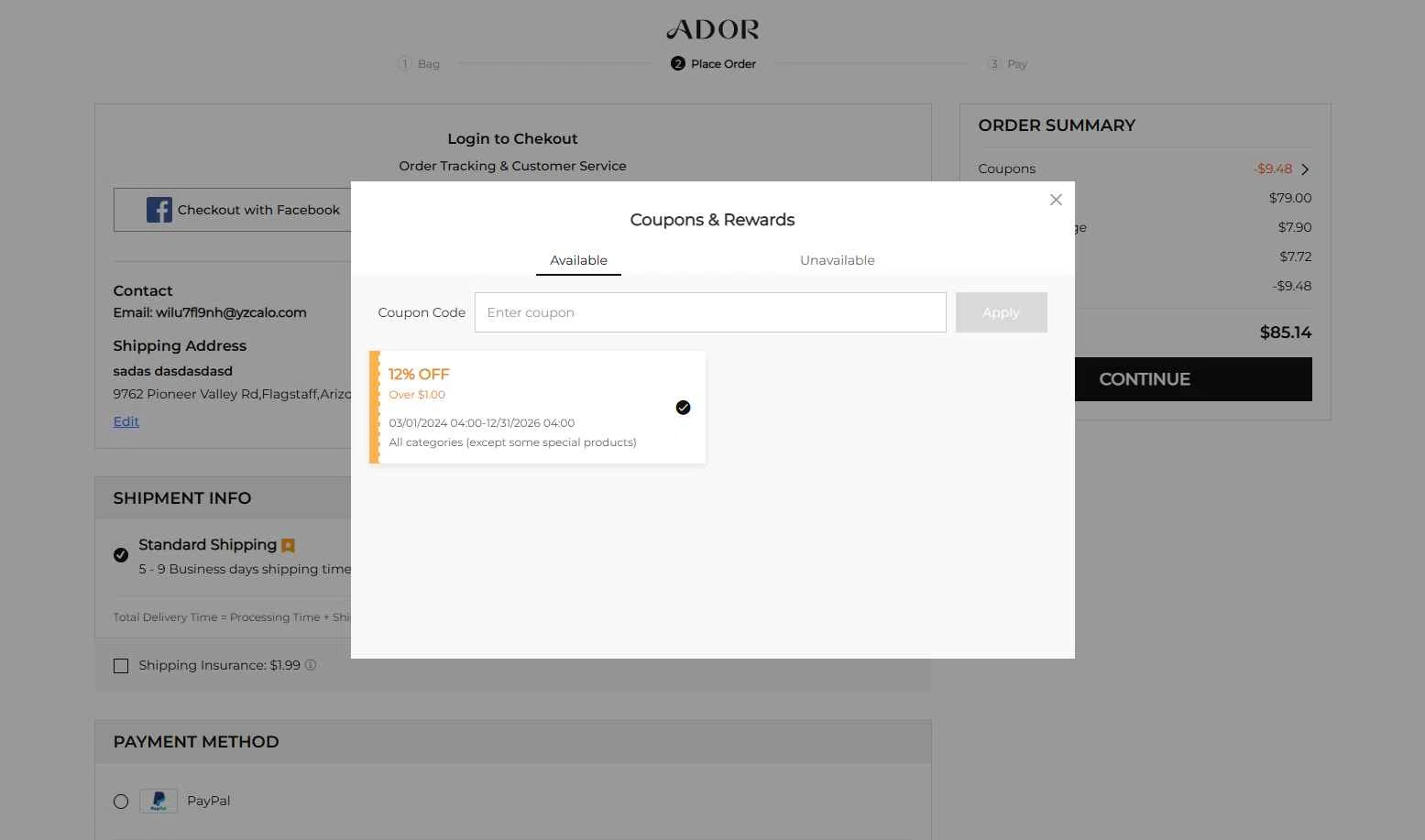1425x840 pixels.
Task: Click the Over $1.00 coupon condition
Action: (417, 395)
